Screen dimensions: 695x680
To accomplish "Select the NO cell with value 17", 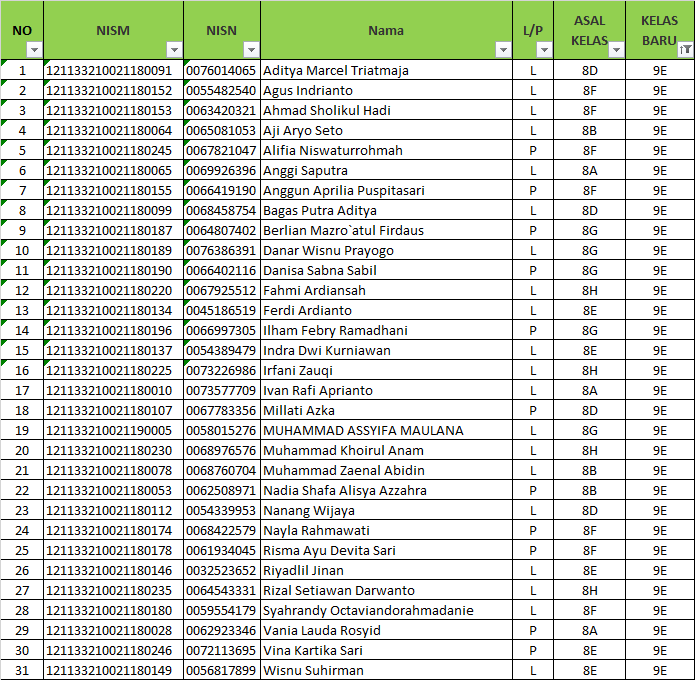I will (x=22, y=391).
